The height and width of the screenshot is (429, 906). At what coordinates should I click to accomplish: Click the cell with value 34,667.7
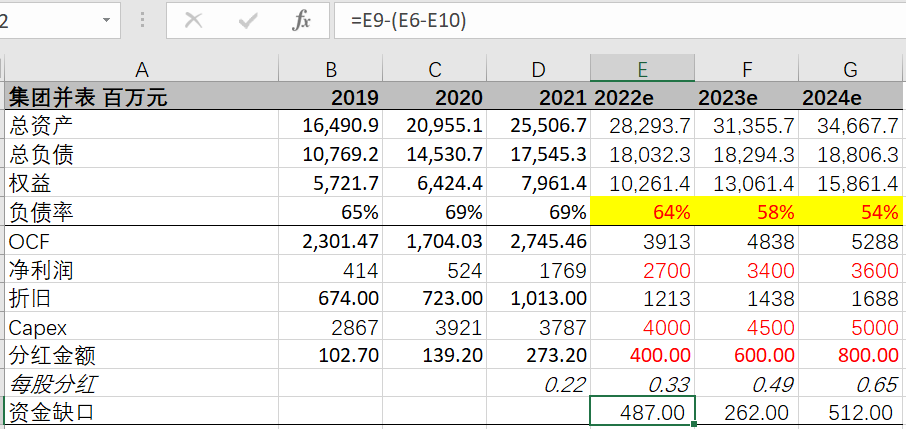[851, 125]
